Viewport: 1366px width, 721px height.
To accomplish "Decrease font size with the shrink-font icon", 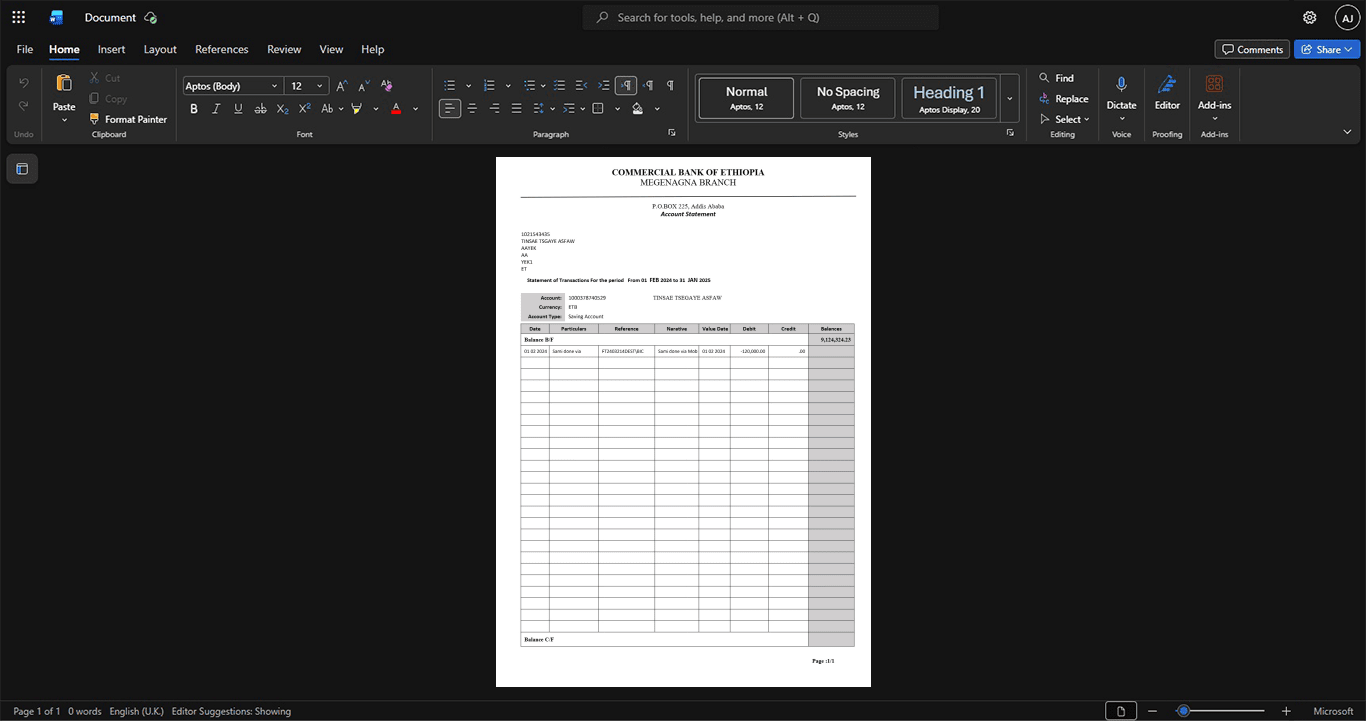I will [x=364, y=86].
